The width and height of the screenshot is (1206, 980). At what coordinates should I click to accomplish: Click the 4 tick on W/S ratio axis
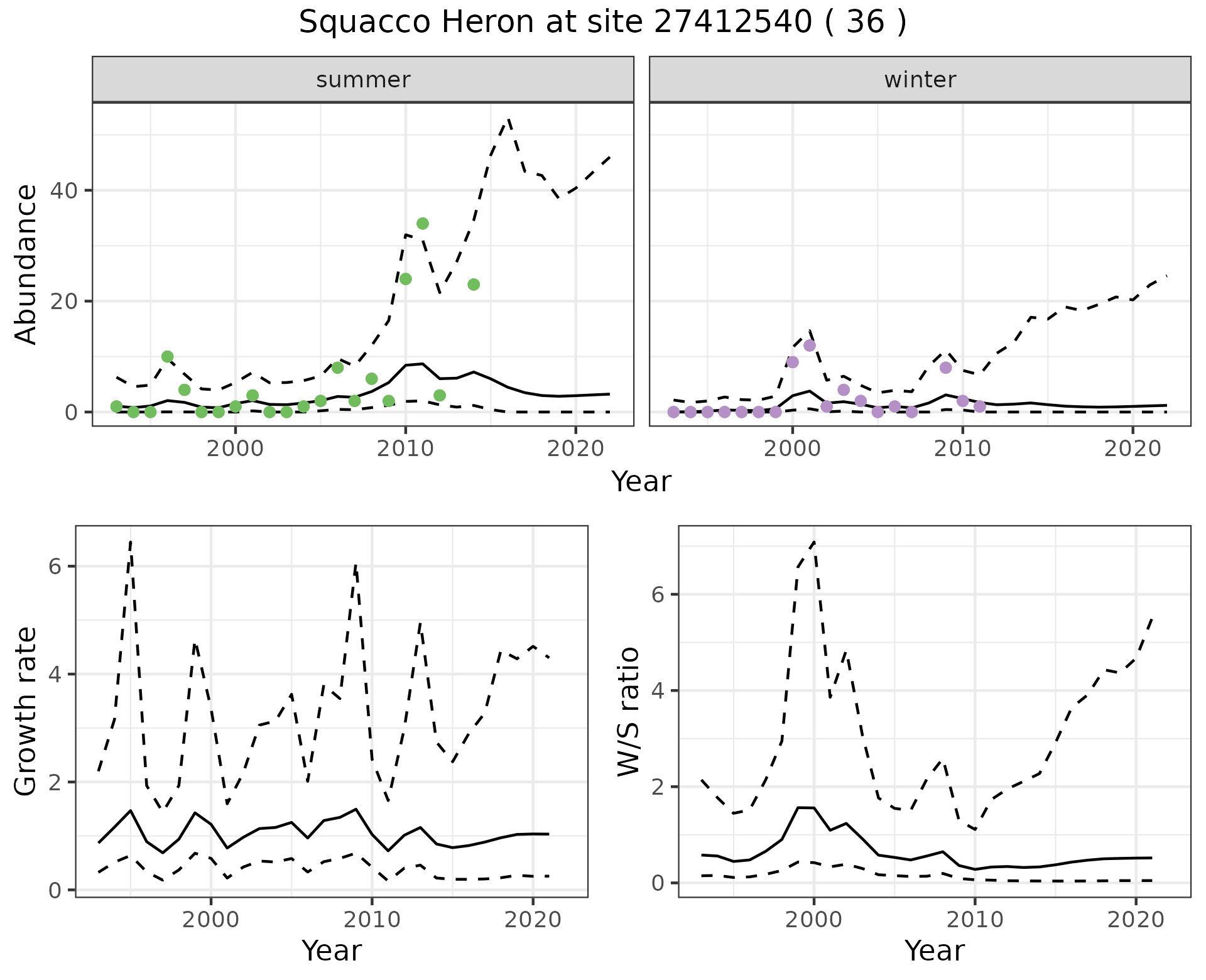click(x=659, y=690)
